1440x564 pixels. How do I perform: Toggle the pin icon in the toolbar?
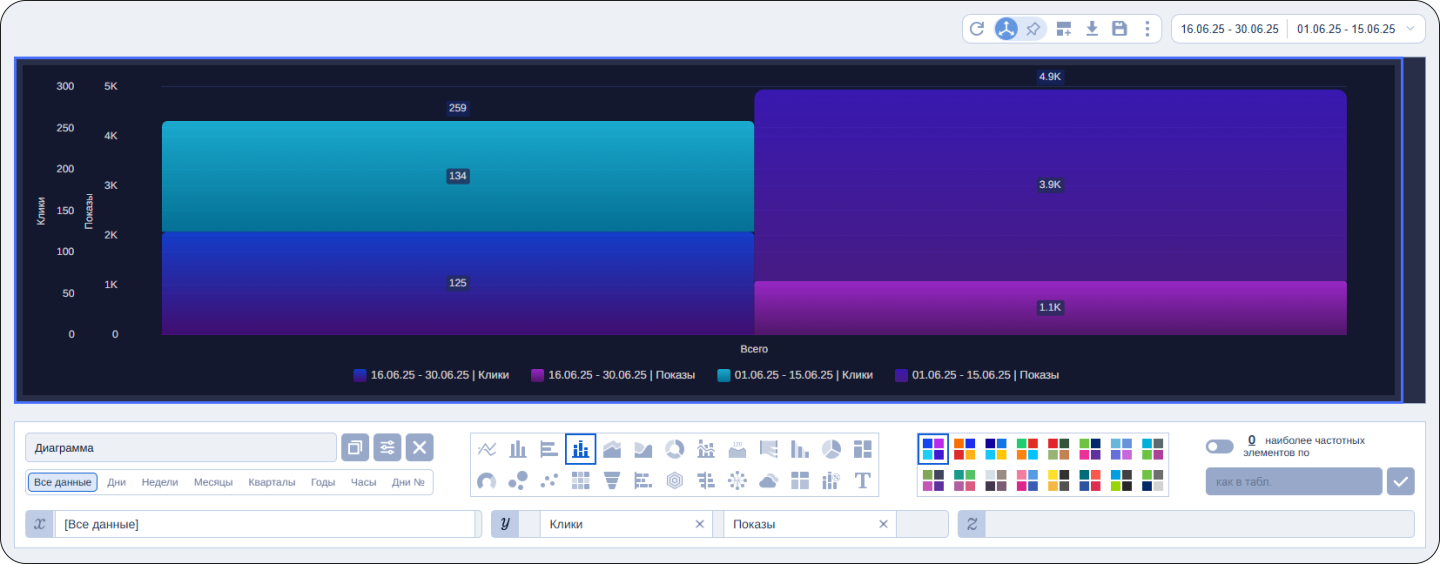tap(1033, 29)
